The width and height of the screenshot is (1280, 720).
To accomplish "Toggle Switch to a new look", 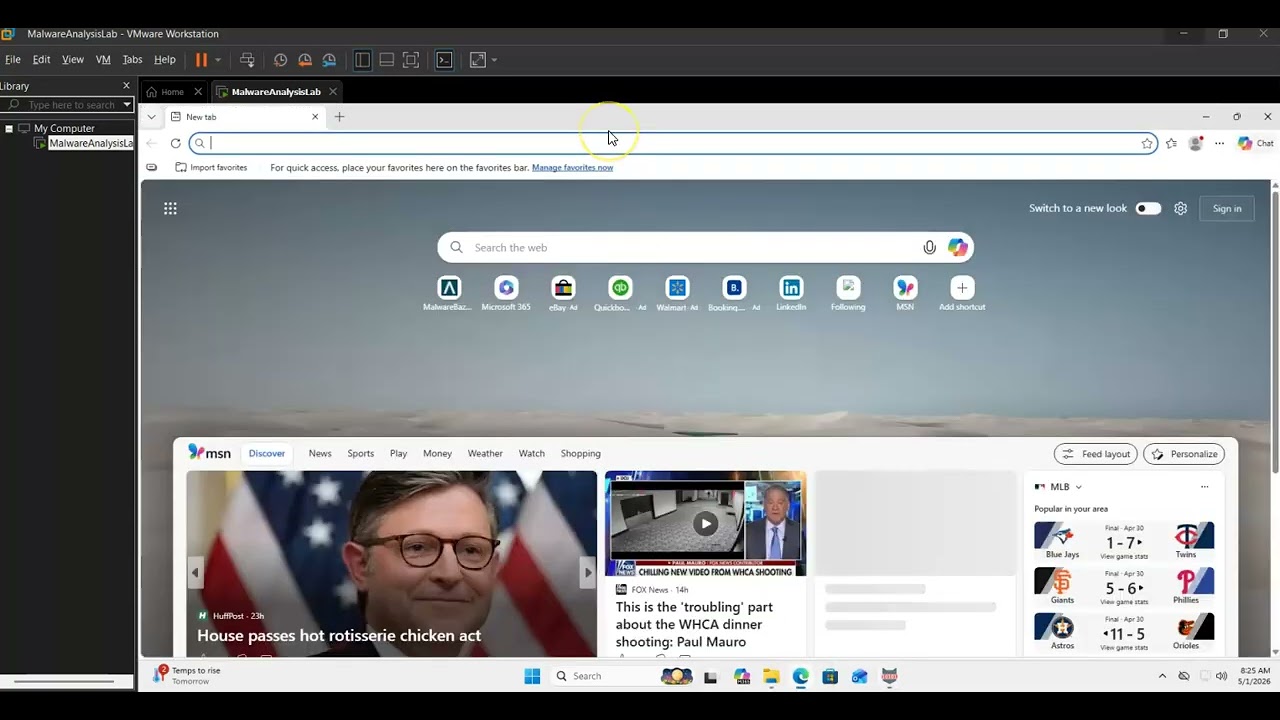I will (1148, 208).
